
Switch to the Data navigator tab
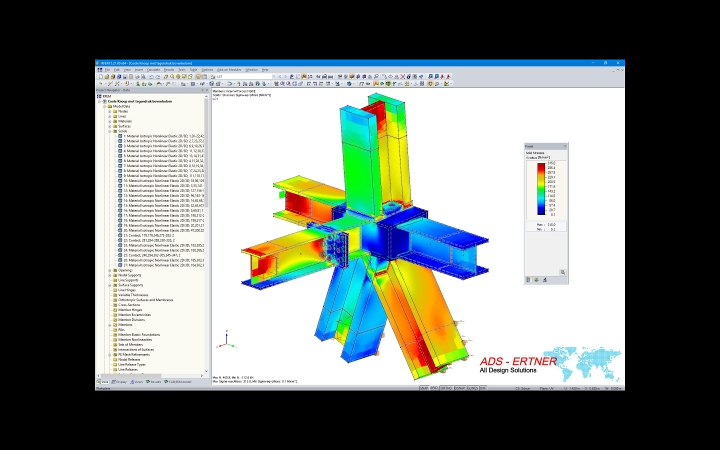click(x=103, y=382)
